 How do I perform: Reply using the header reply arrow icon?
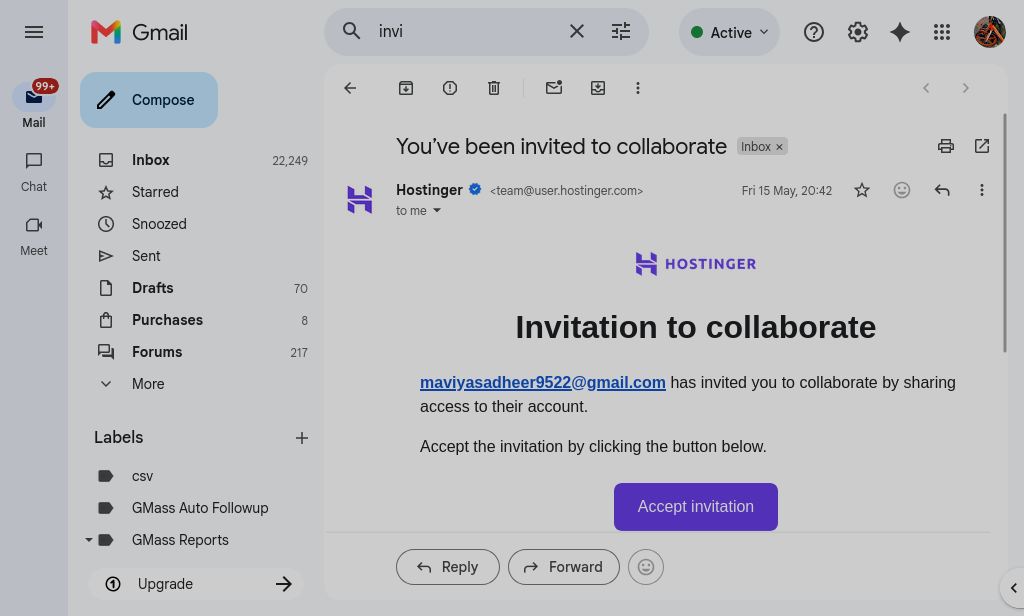click(x=942, y=190)
